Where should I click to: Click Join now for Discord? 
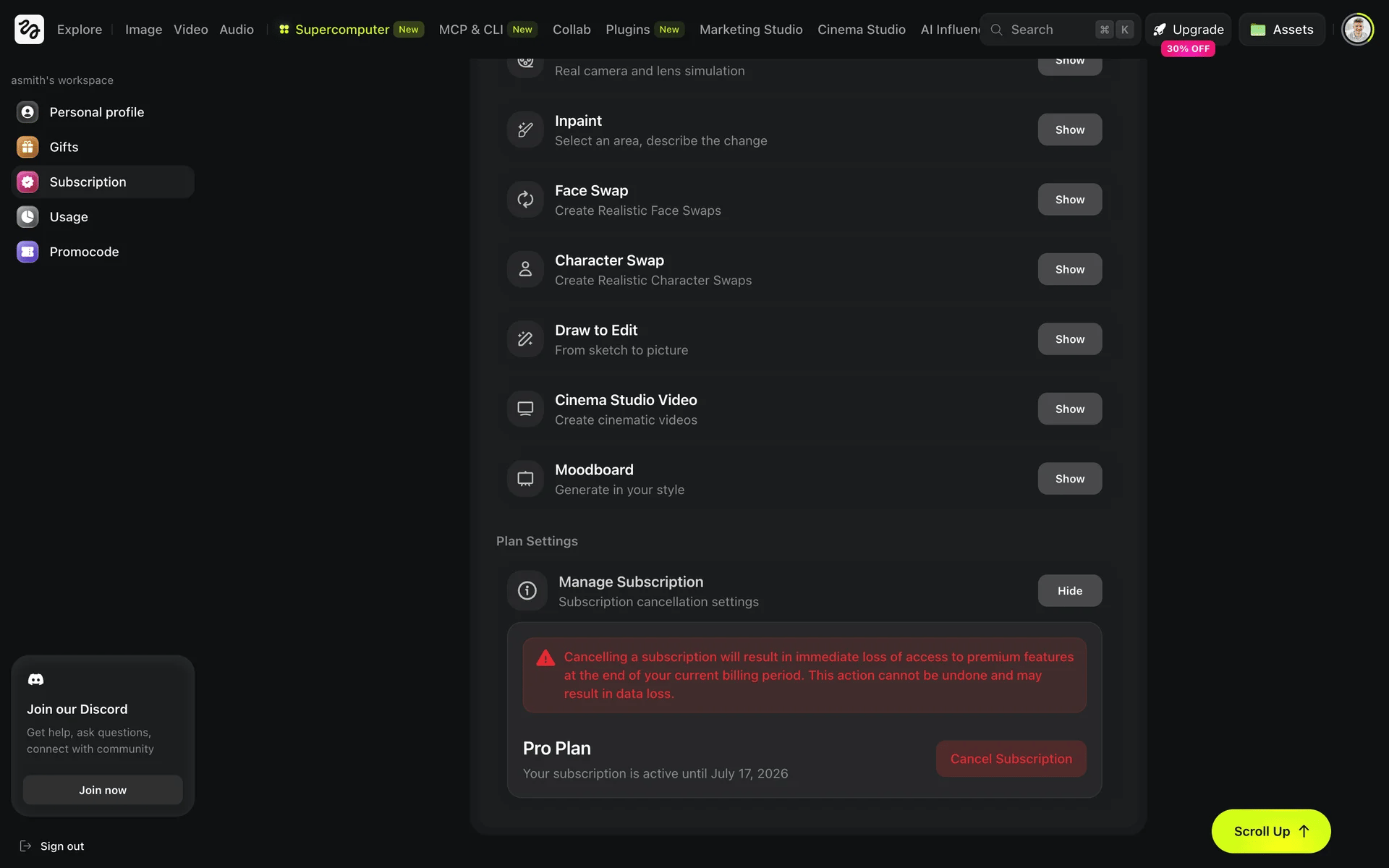[x=103, y=790]
